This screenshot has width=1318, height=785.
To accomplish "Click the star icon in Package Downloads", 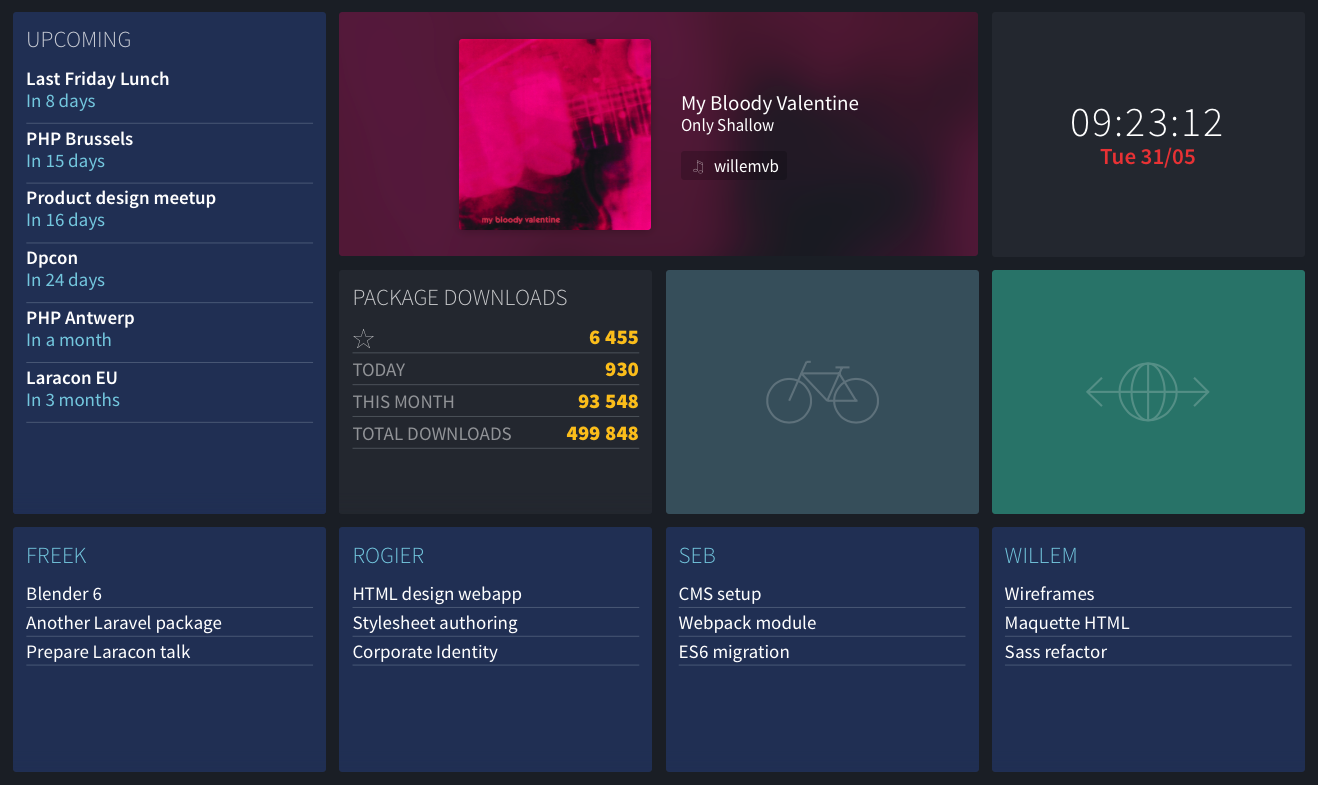I will tap(363, 339).
